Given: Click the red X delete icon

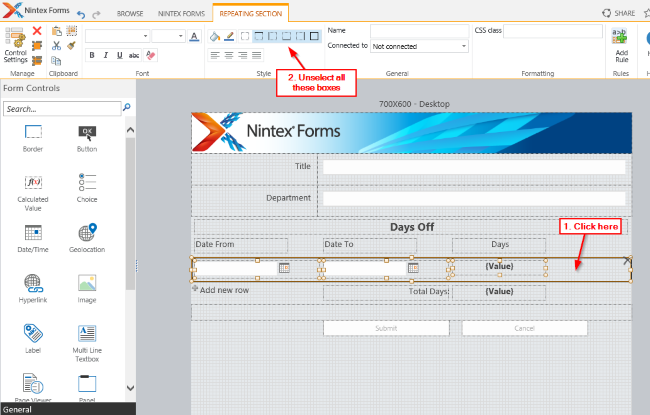Looking at the screenshot, I should coord(37,31).
